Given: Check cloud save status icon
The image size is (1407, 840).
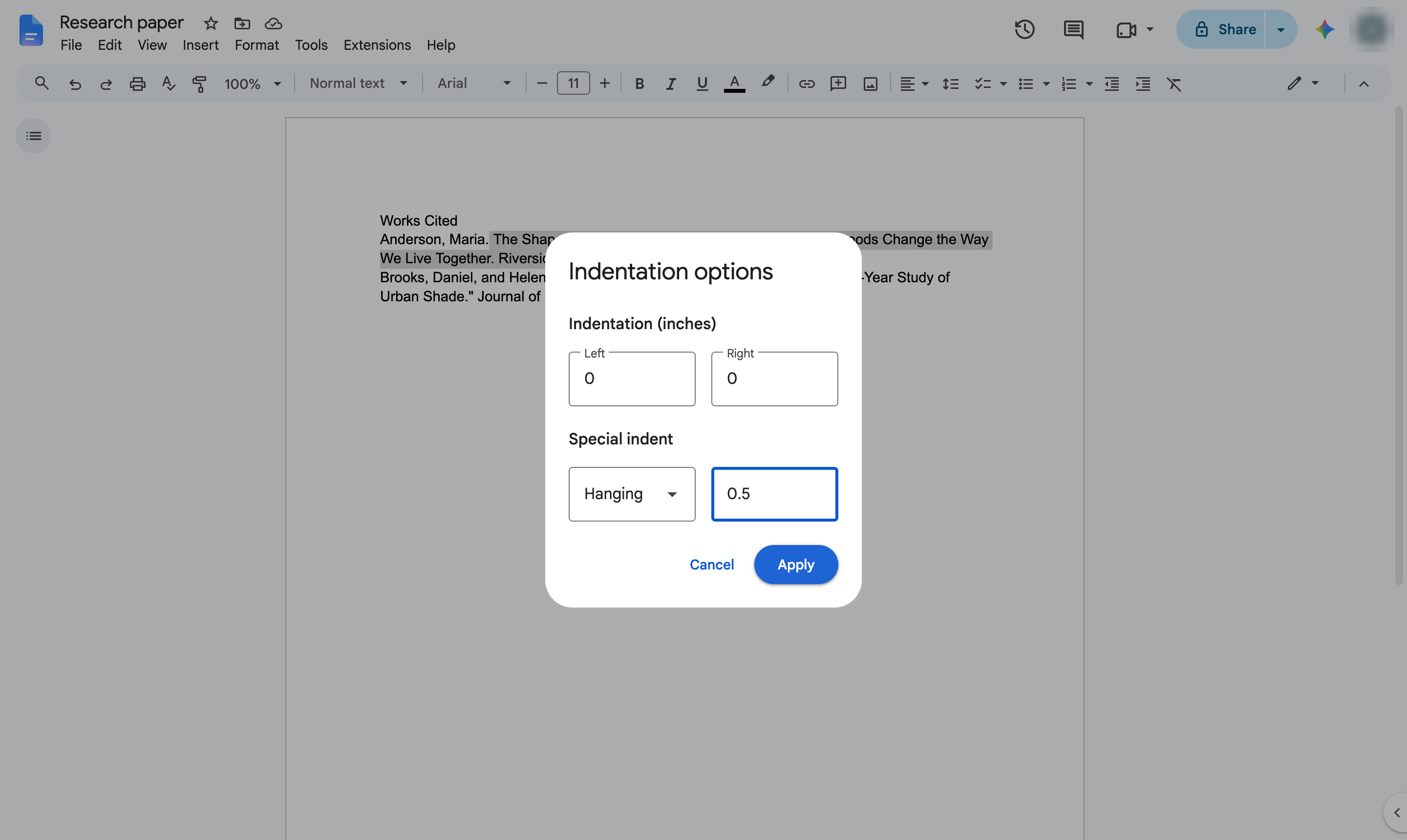Looking at the screenshot, I should click(274, 23).
